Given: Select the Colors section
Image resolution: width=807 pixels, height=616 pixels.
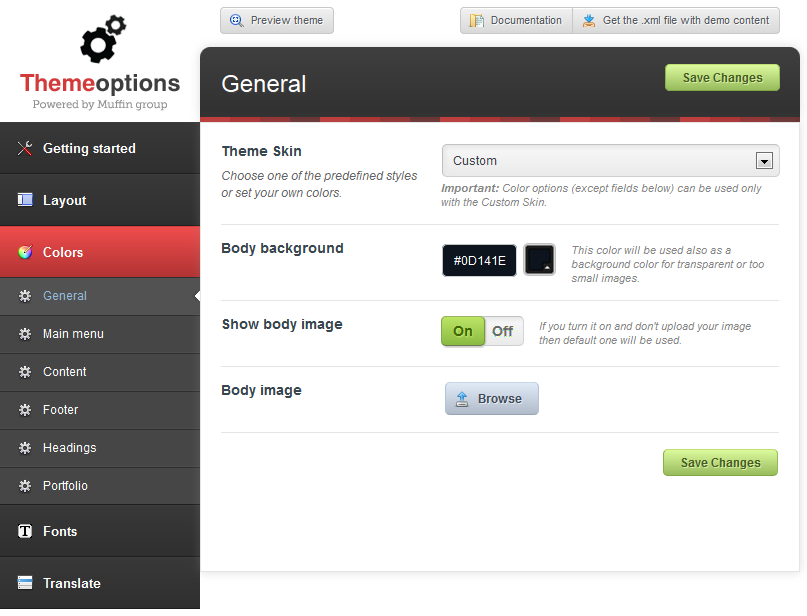Looking at the screenshot, I should coord(100,252).
